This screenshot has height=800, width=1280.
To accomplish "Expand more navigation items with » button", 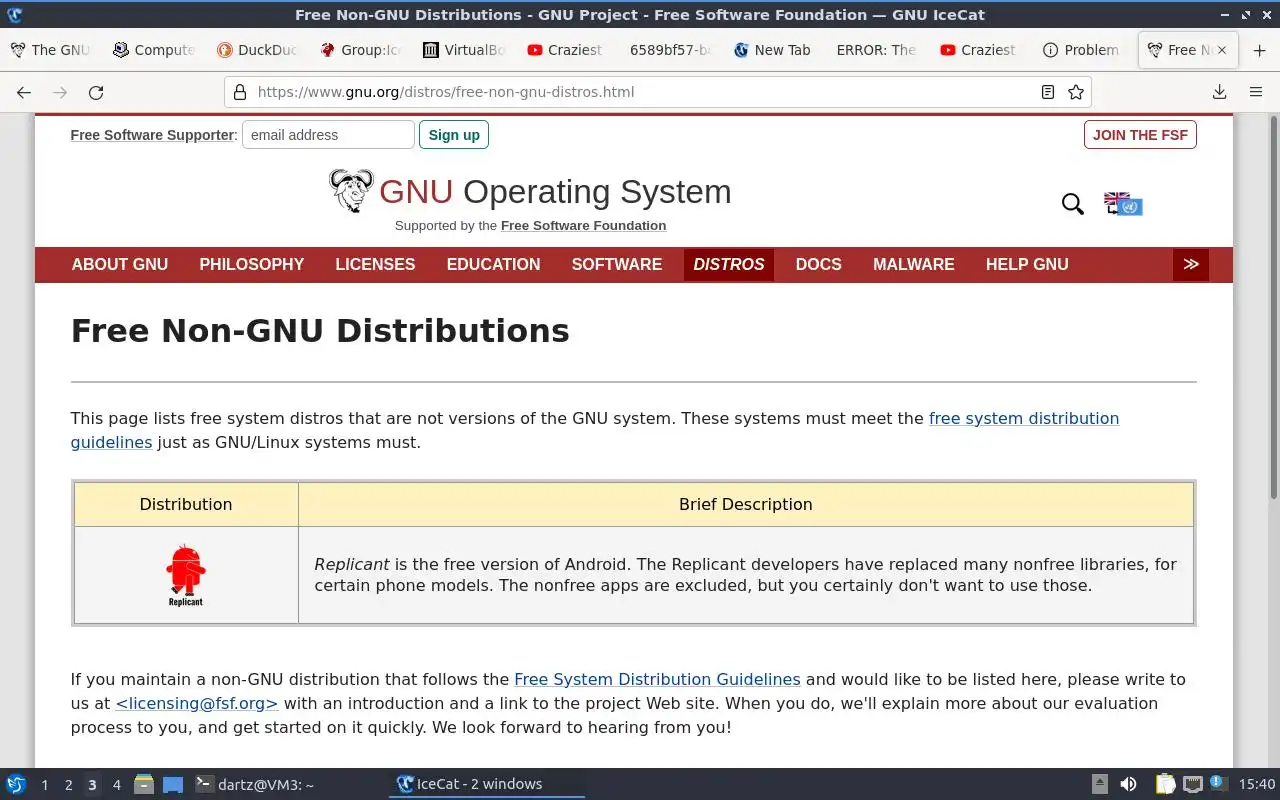I will tap(1190, 264).
